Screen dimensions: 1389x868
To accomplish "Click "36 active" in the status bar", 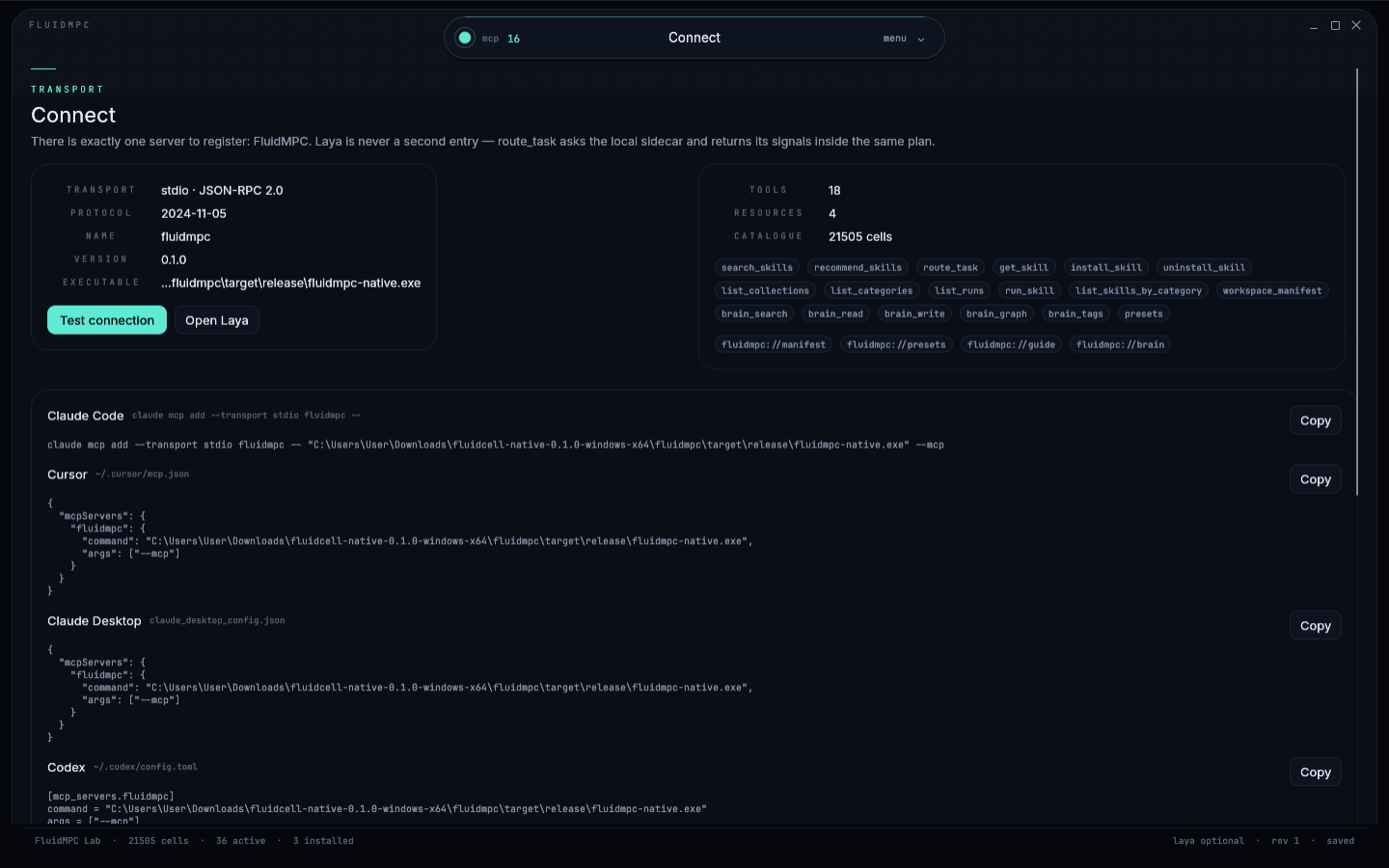I will (241, 841).
